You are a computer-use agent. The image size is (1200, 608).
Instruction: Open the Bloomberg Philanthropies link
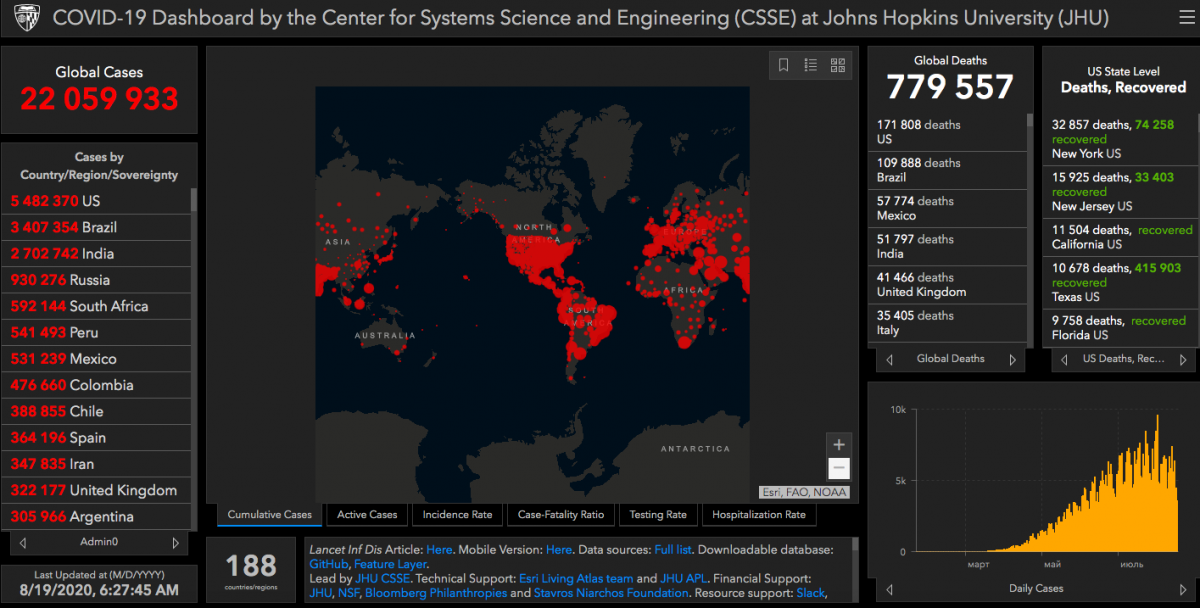tap(436, 593)
